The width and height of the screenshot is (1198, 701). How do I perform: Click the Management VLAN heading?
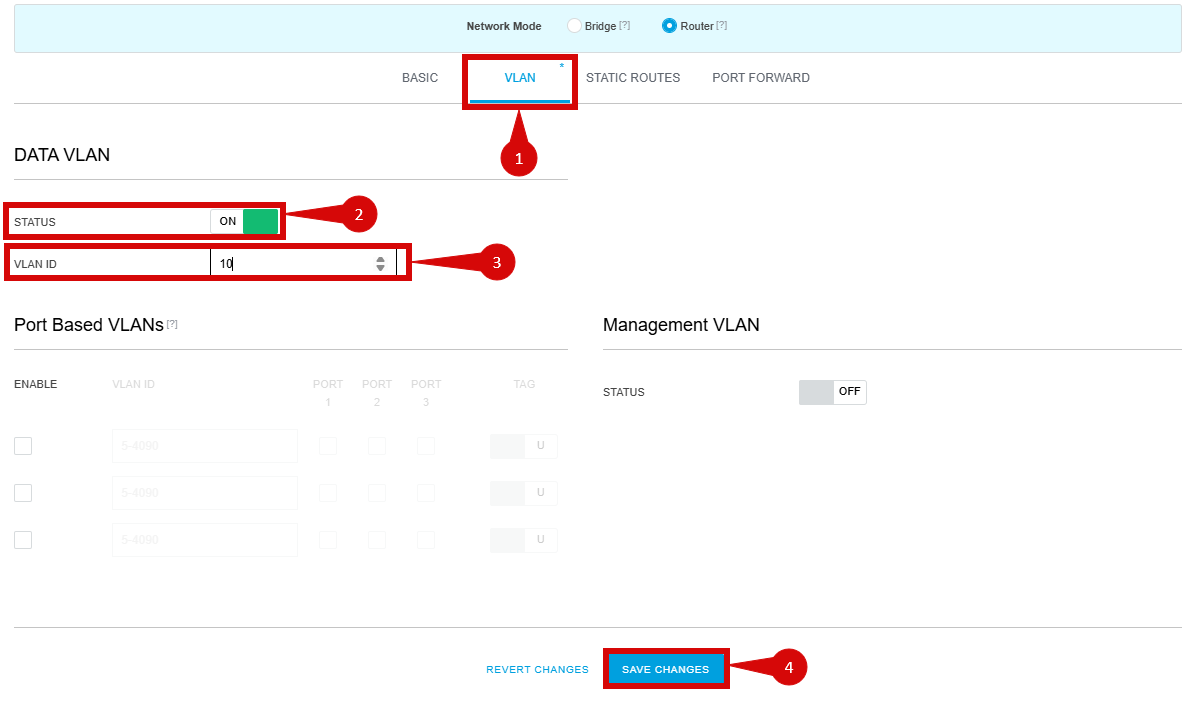point(681,325)
